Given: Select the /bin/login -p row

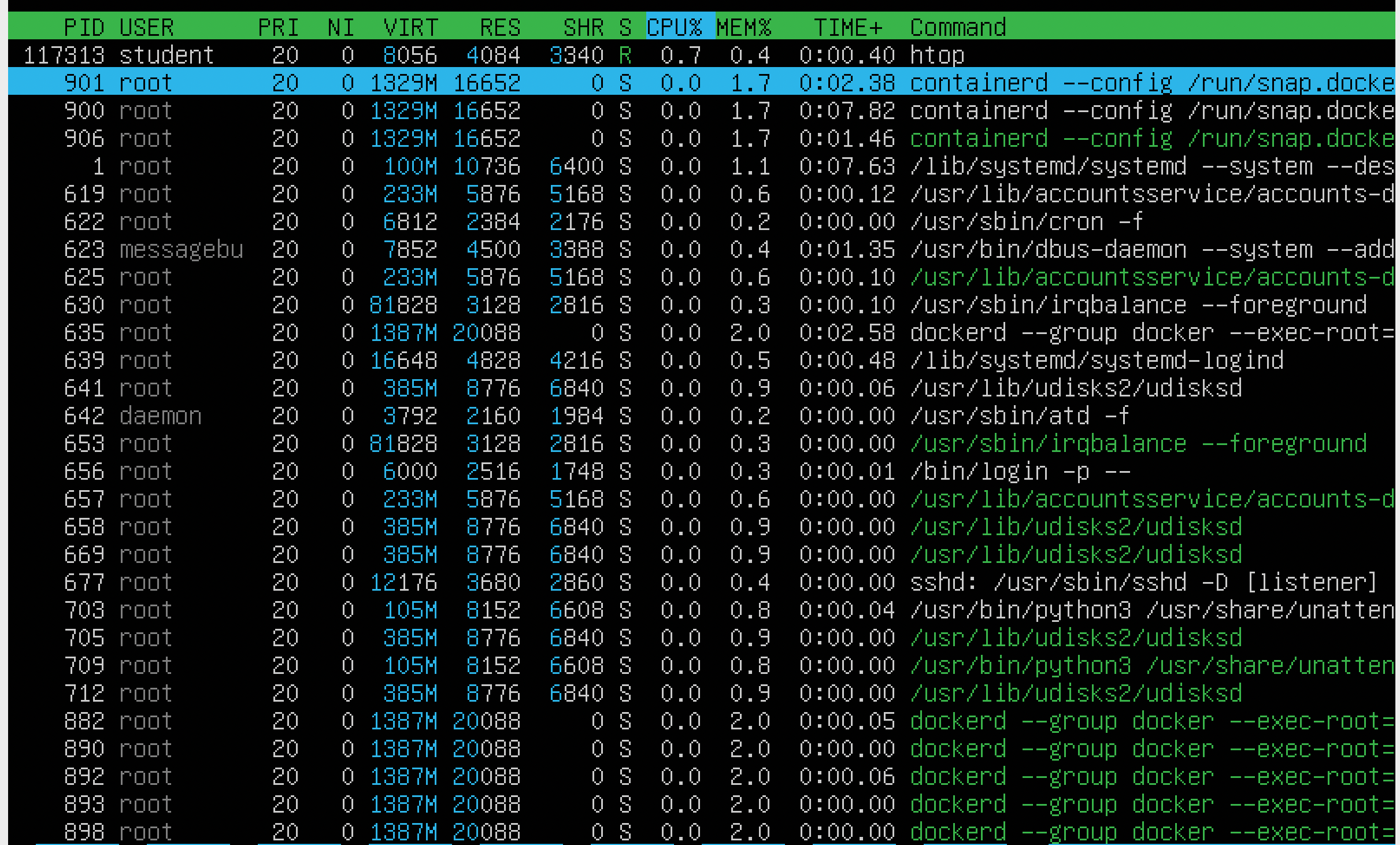Looking at the screenshot, I should click(x=702, y=471).
